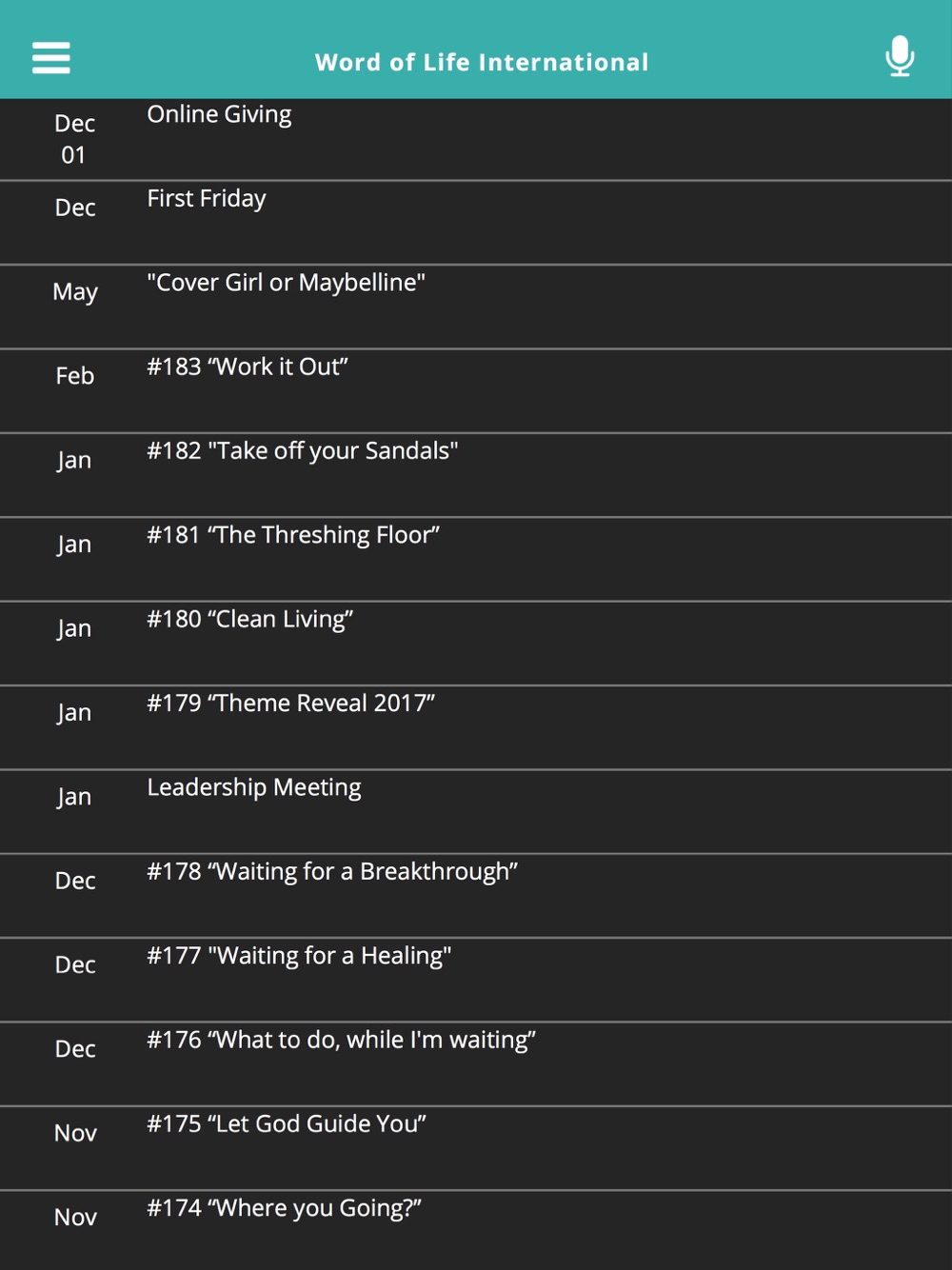
Task: Select #177 "Waiting for a Healing"
Action: (x=476, y=980)
